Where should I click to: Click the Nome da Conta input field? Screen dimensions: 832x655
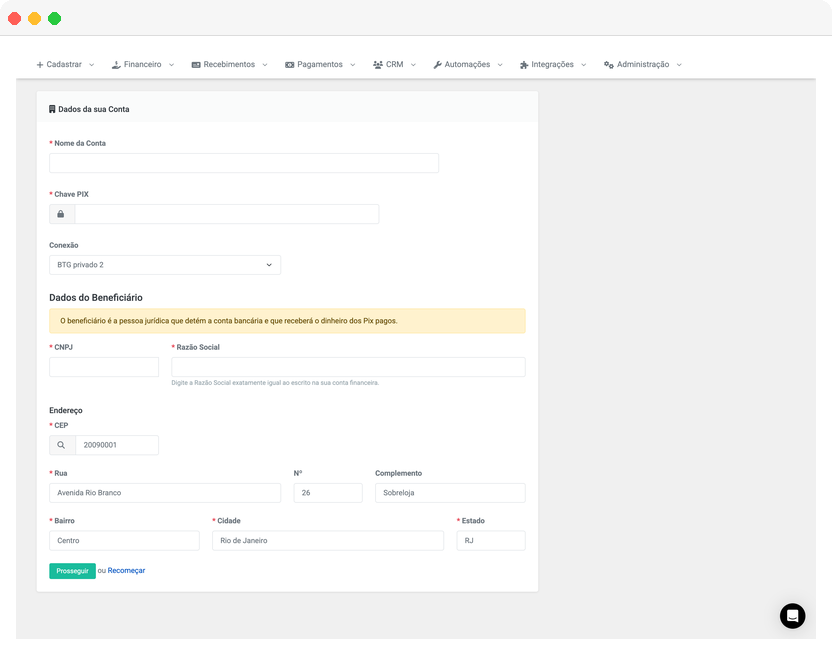pyautogui.click(x=243, y=163)
